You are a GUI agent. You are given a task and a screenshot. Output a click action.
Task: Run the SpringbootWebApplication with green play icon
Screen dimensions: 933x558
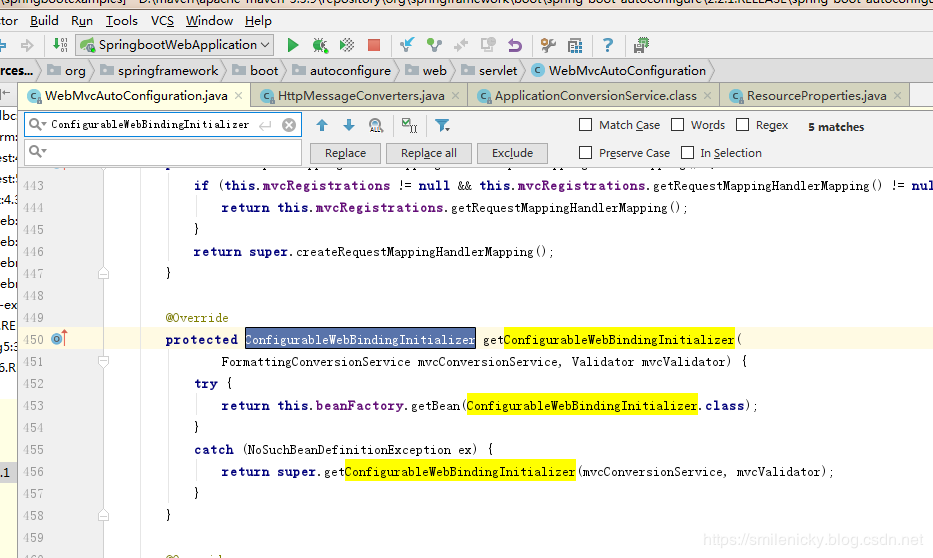coord(293,45)
